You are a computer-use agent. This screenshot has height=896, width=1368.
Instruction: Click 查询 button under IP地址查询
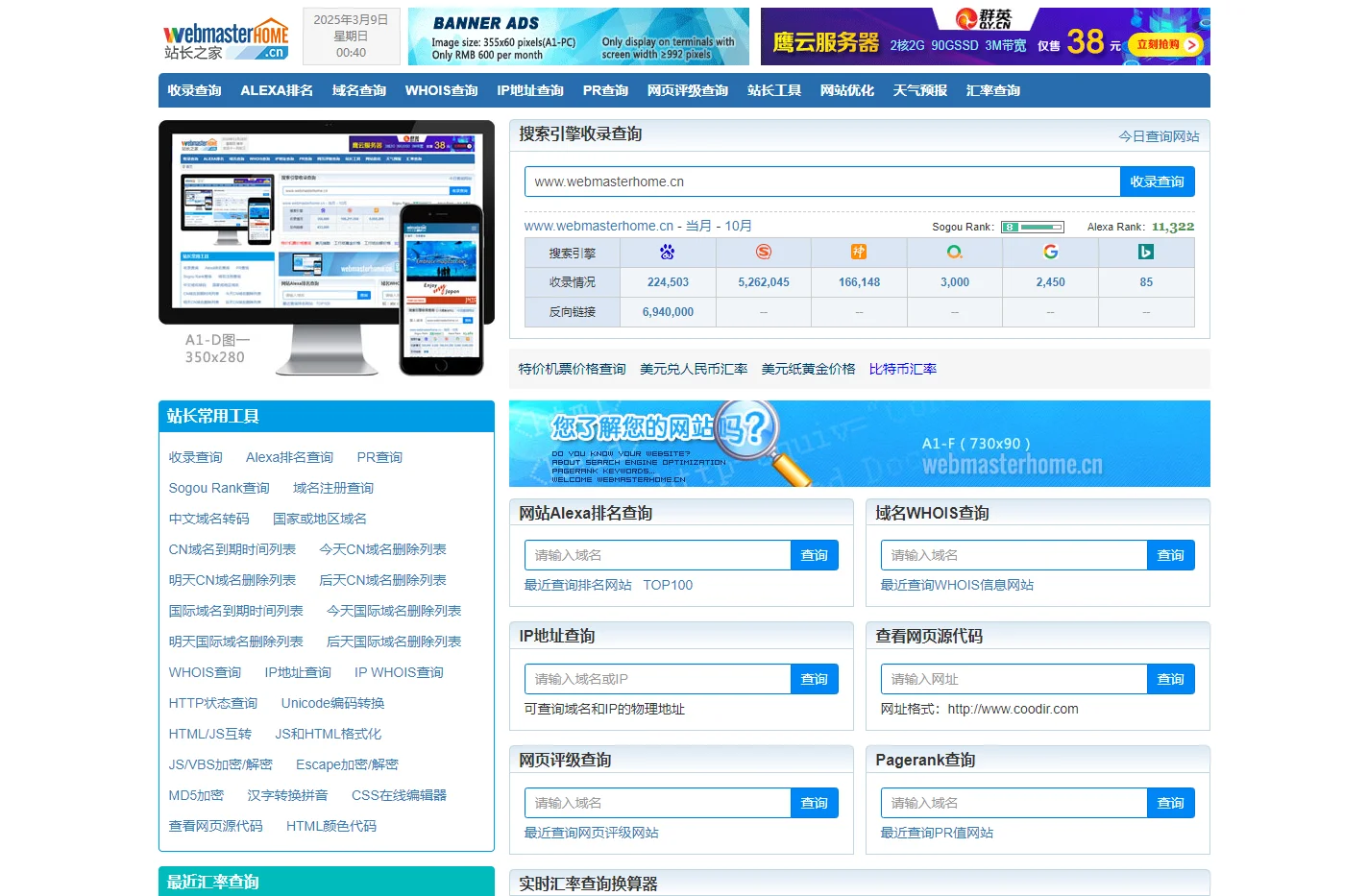tap(815, 679)
